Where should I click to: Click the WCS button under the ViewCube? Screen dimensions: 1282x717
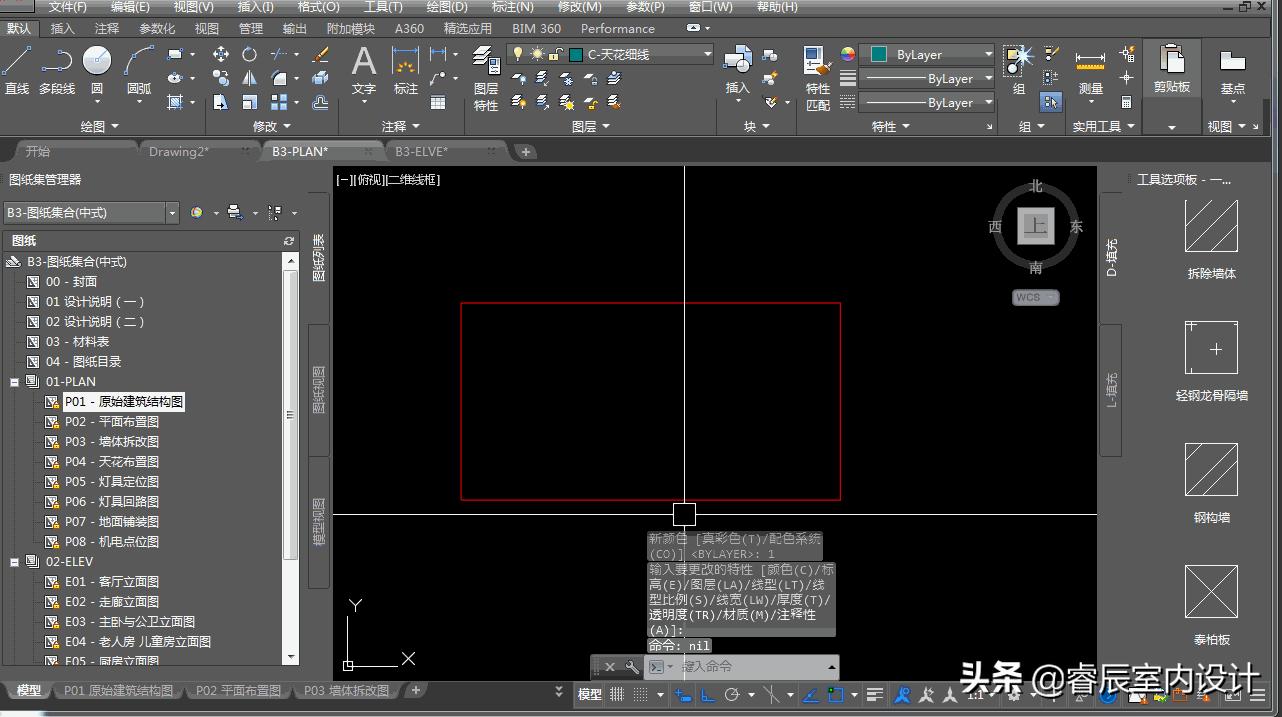1034,297
